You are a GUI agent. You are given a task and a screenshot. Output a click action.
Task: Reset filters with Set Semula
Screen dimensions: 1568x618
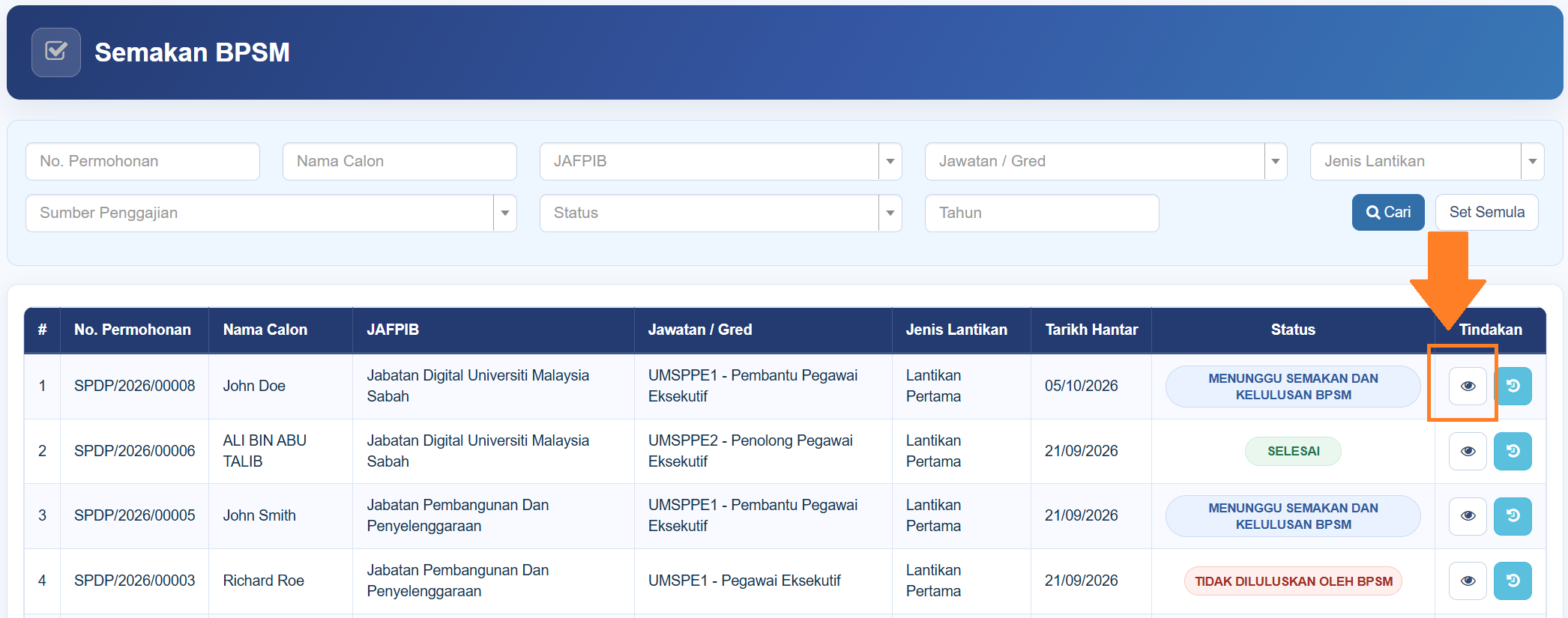1487,212
